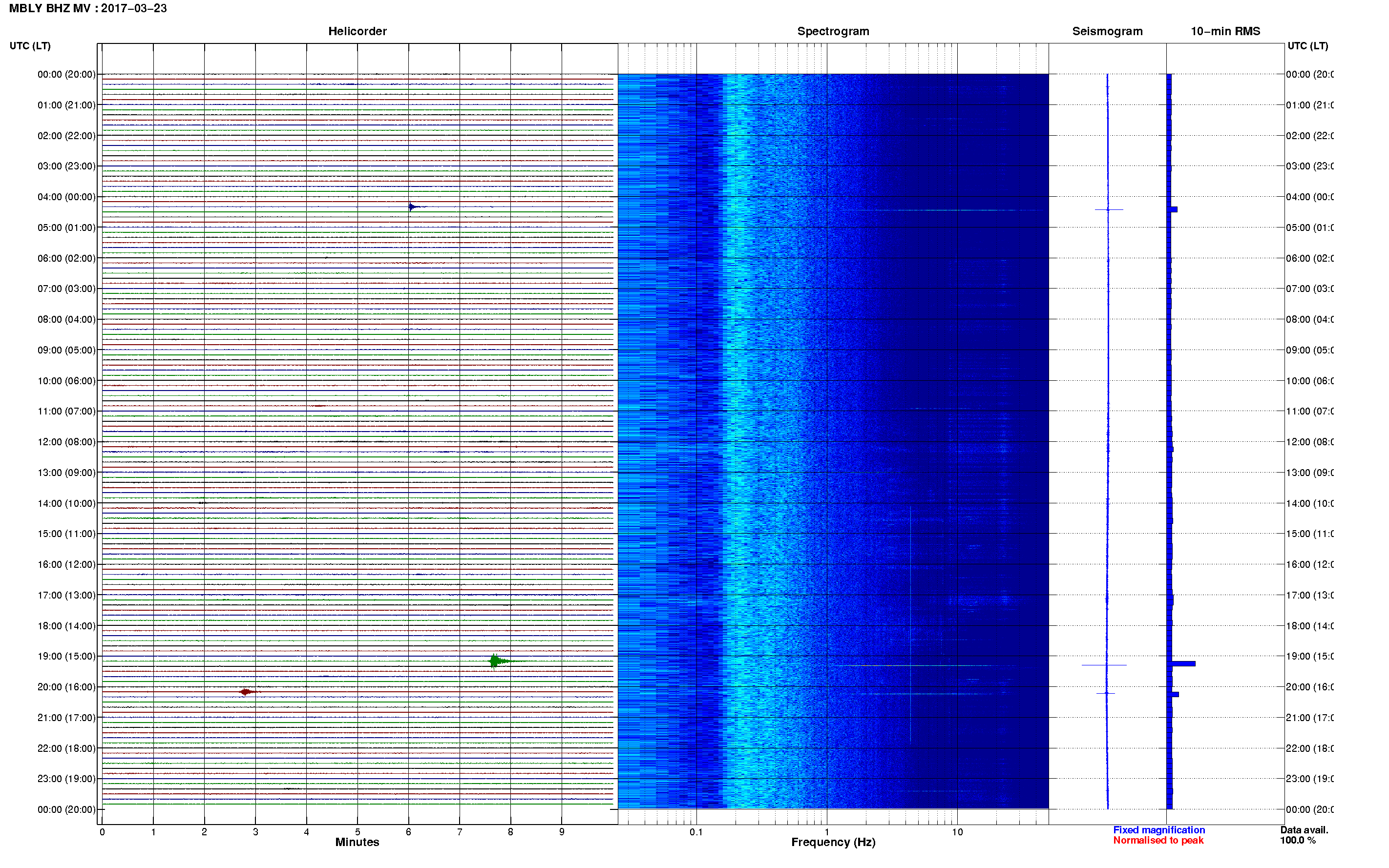Image resolution: width=1389 pixels, height=868 pixels.
Task: Click the '10-min RMS' panel heading
Action: point(1225,31)
